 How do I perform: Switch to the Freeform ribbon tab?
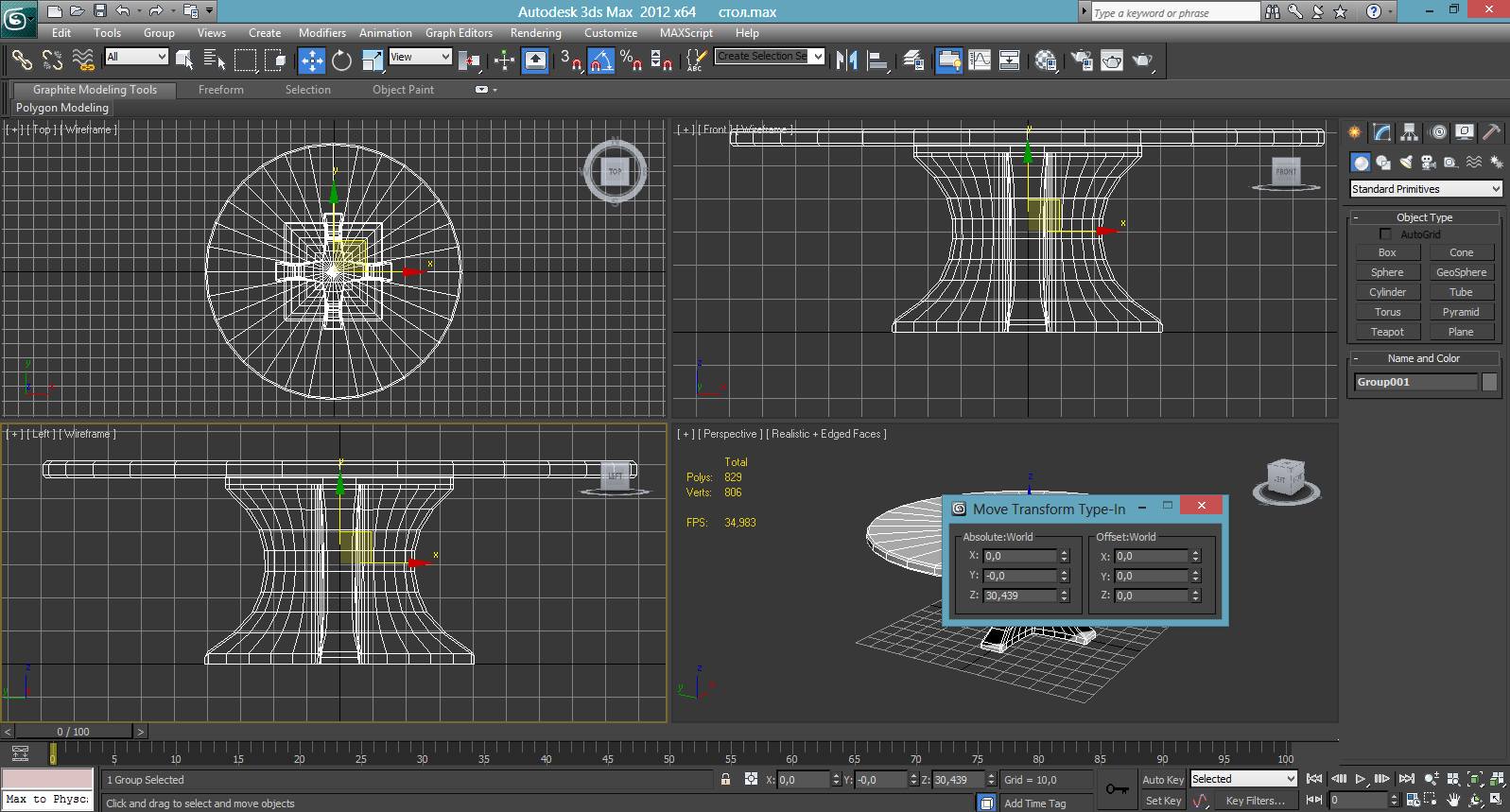tap(221, 90)
